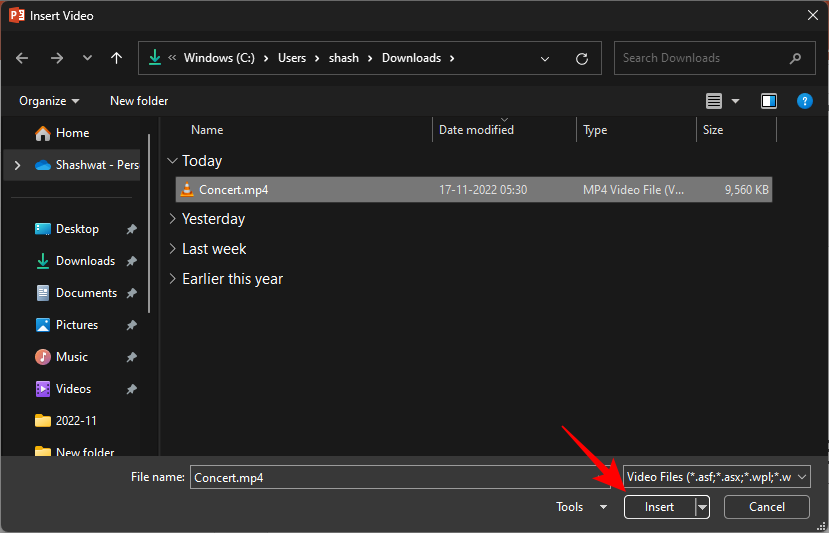Viewport: 829px width, 533px height.
Task: Click Downloads in the address path
Action: coord(411,58)
